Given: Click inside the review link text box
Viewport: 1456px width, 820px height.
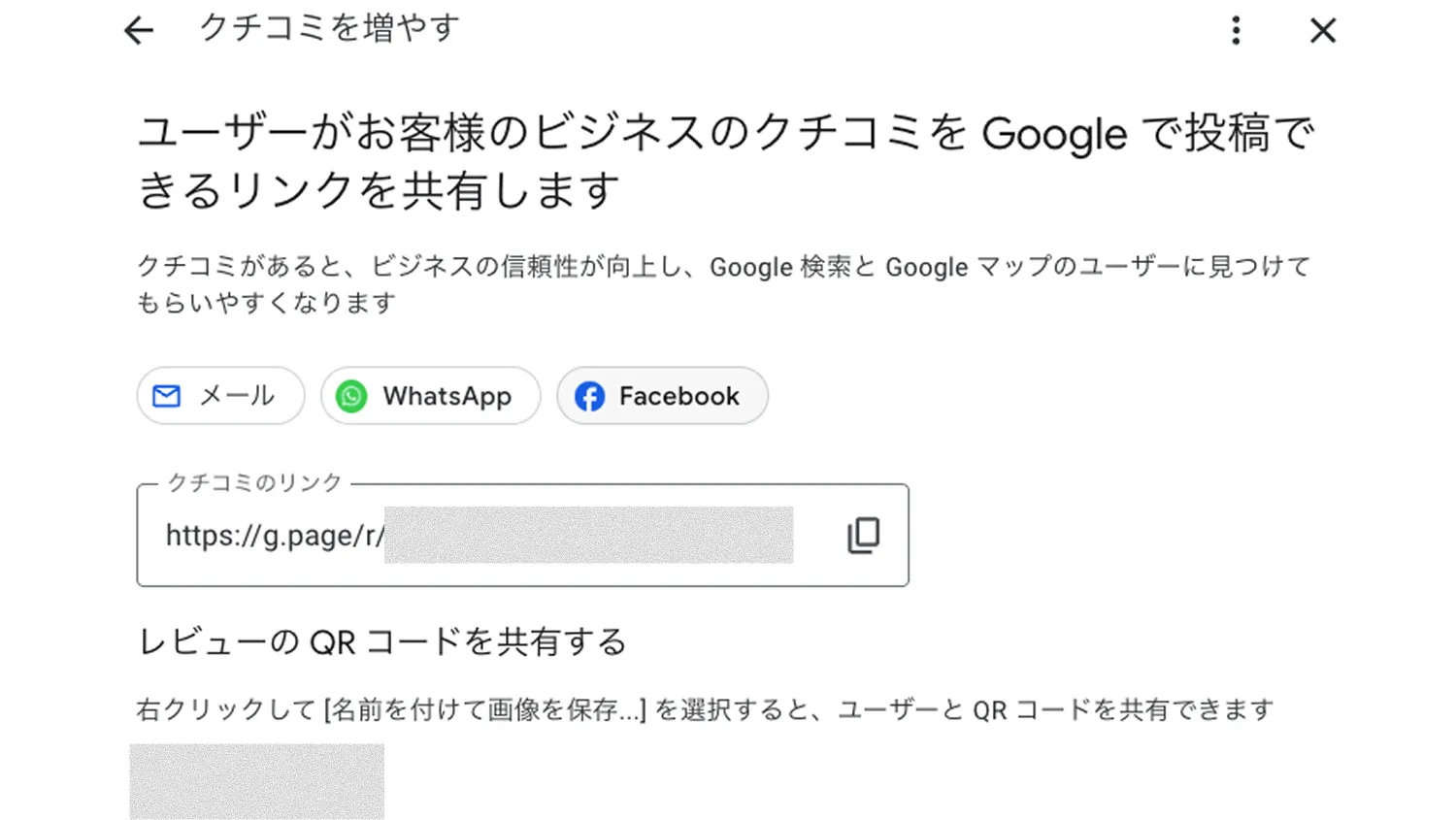Looking at the screenshot, I should 485,535.
